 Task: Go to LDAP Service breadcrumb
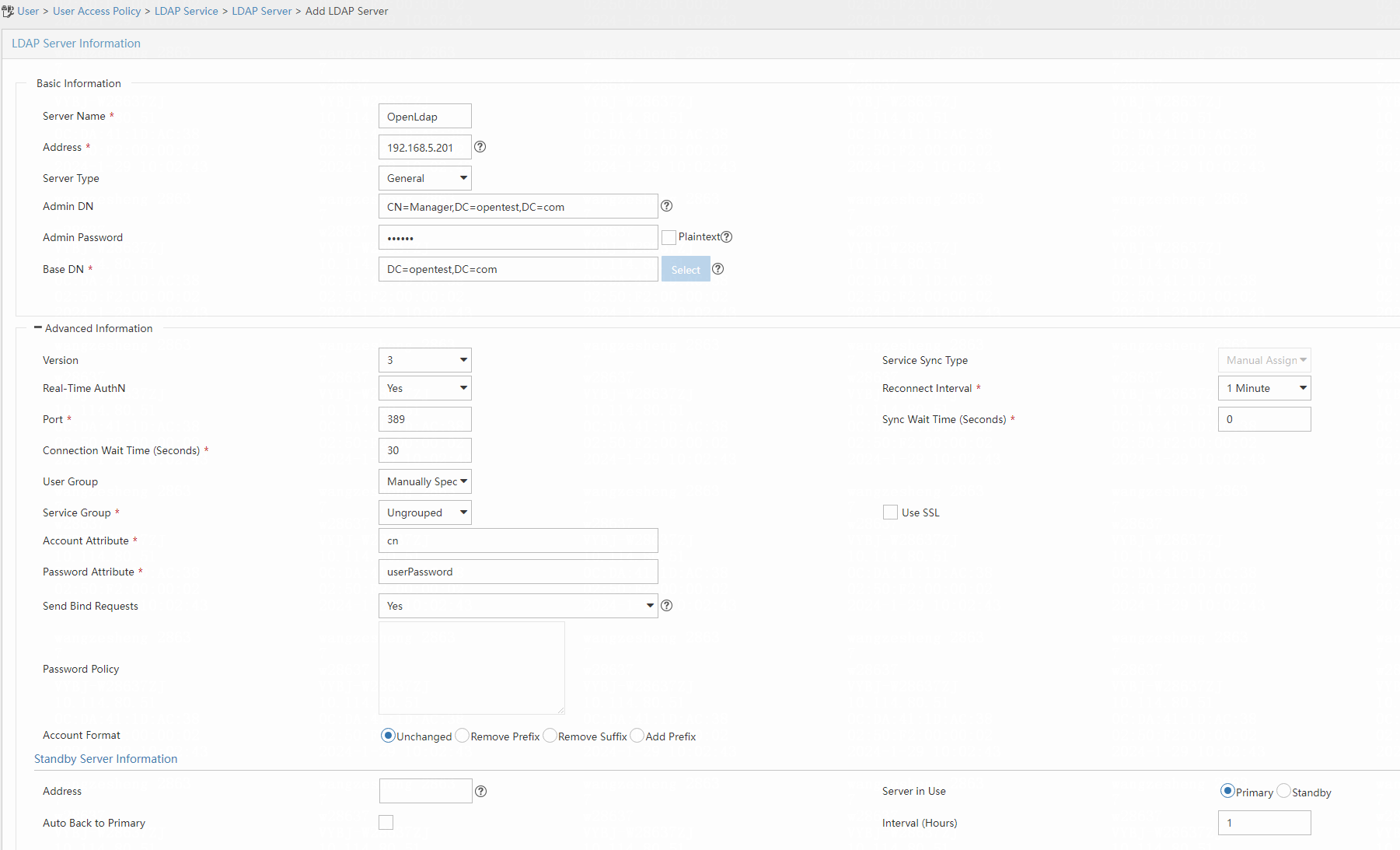187,11
